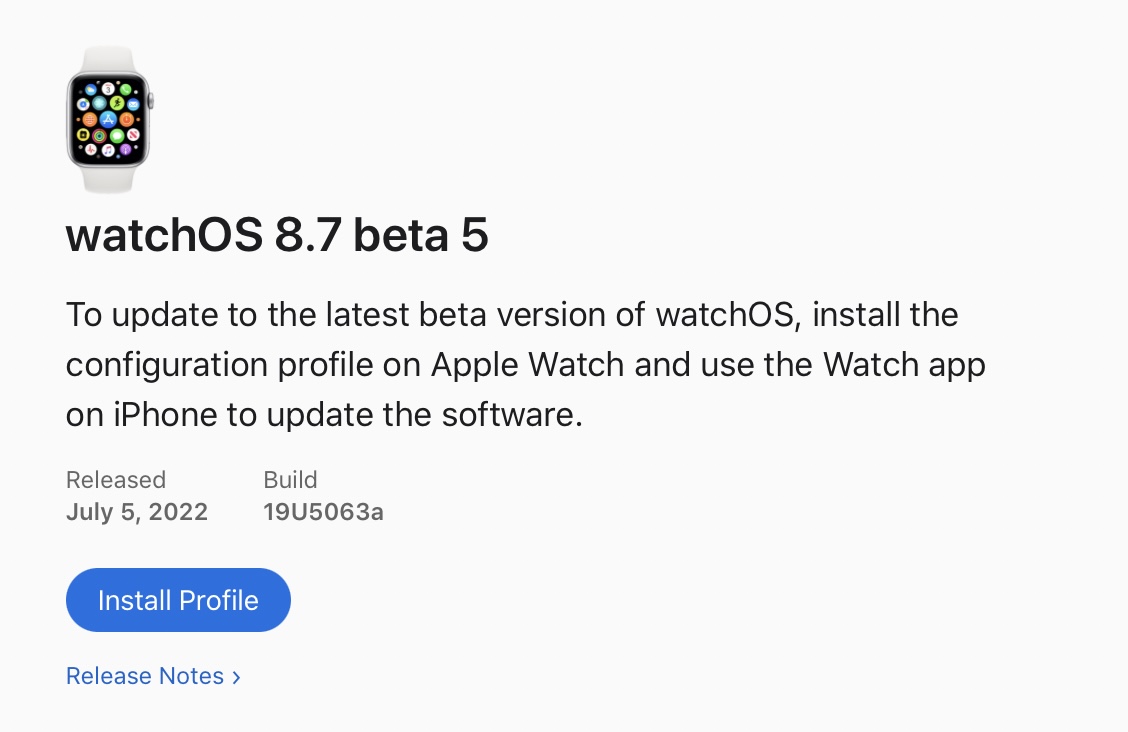Click the Apple Watch digital crown

tap(150, 101)
